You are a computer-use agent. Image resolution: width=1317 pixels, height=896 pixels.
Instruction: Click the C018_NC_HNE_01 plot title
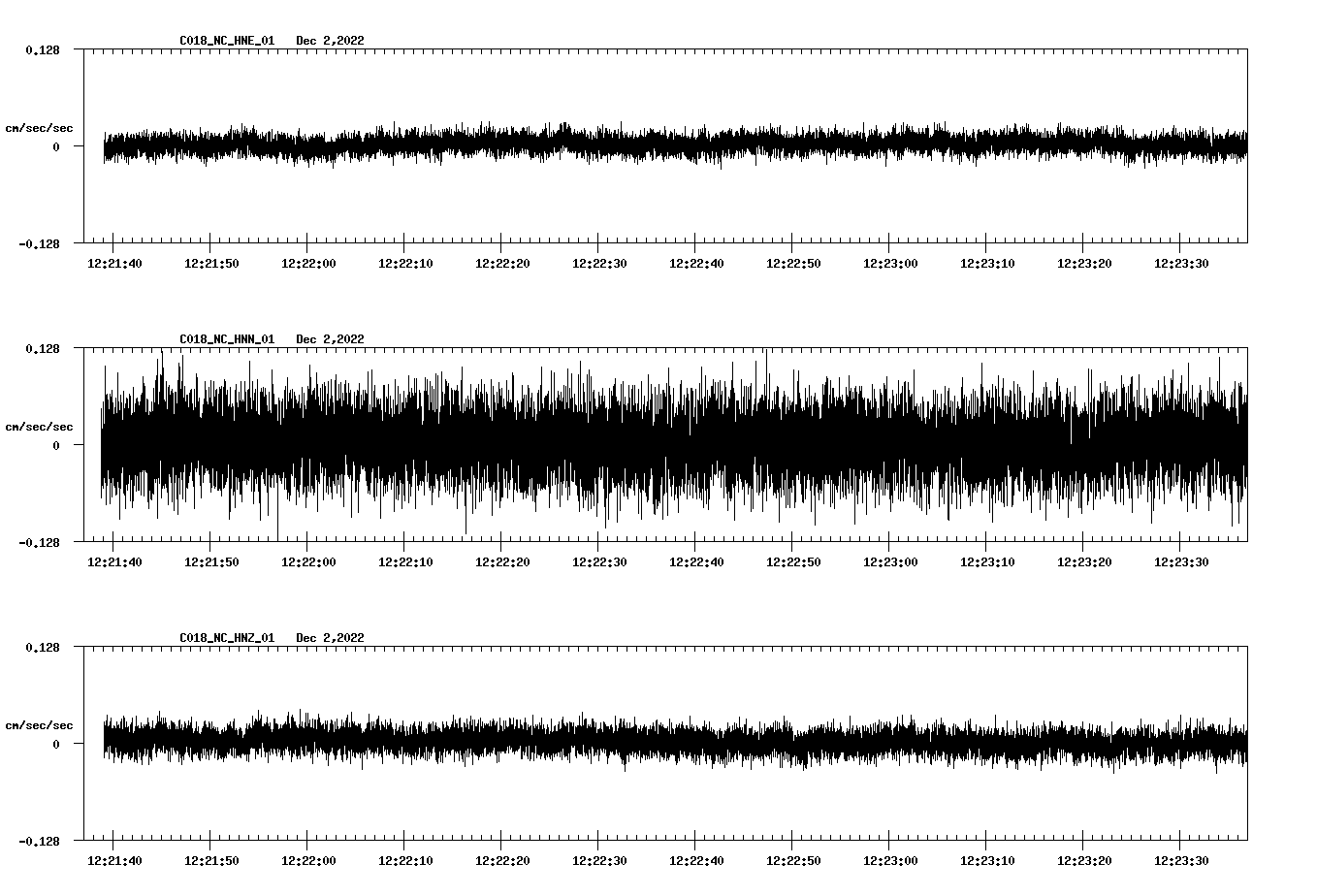tap(227, 41)
